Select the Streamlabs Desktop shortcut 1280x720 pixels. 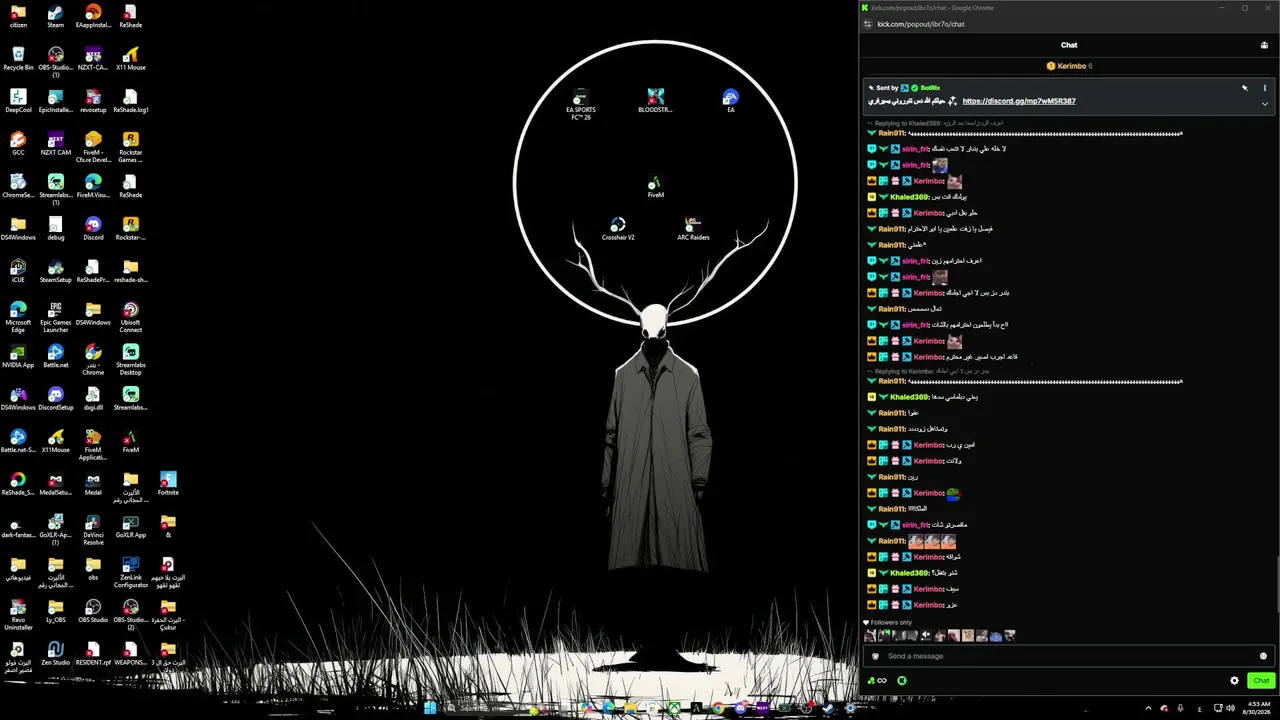coord(131,359)
